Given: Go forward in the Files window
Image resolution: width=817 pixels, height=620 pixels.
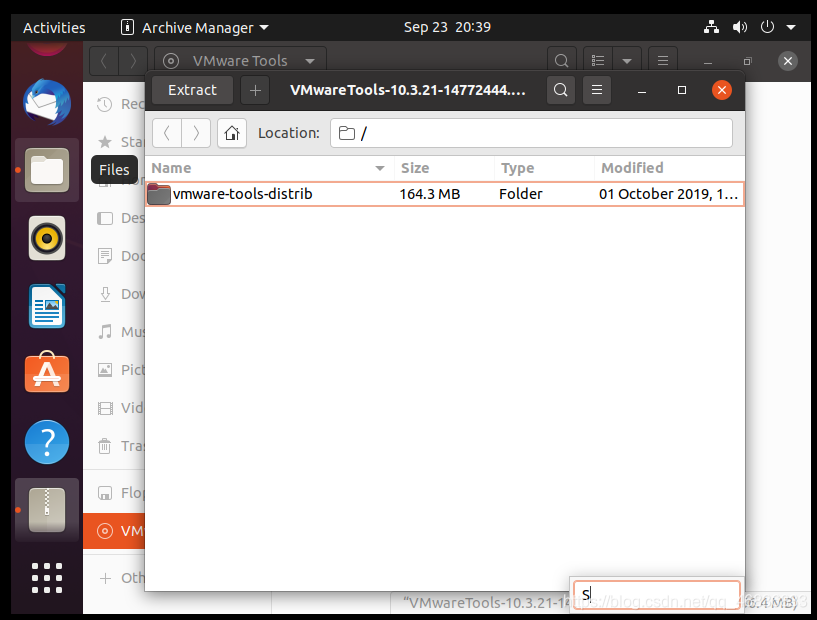Looking at the screenshot, I should point(133,61).
